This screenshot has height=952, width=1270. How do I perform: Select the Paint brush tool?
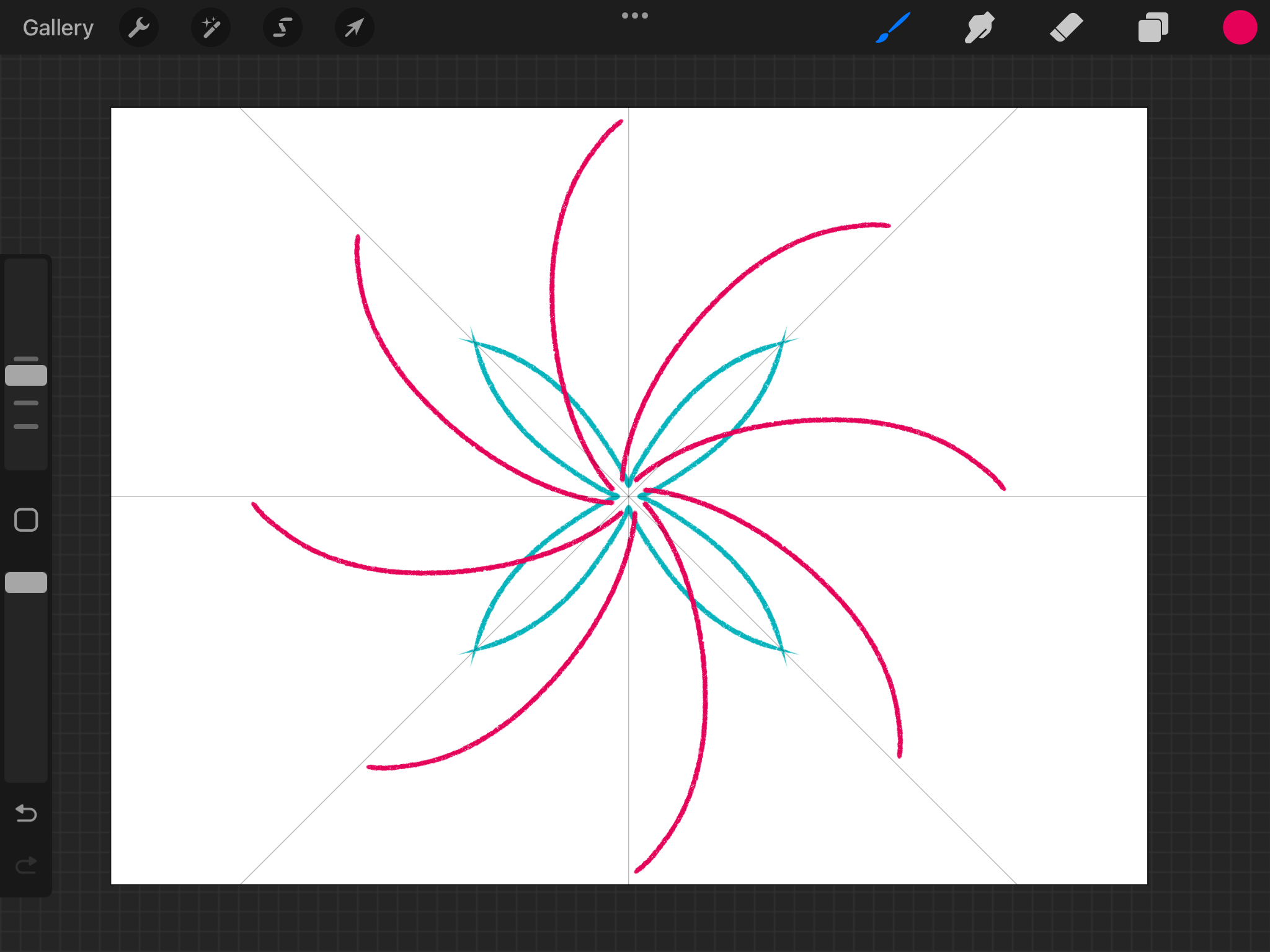tap(893, 28)
